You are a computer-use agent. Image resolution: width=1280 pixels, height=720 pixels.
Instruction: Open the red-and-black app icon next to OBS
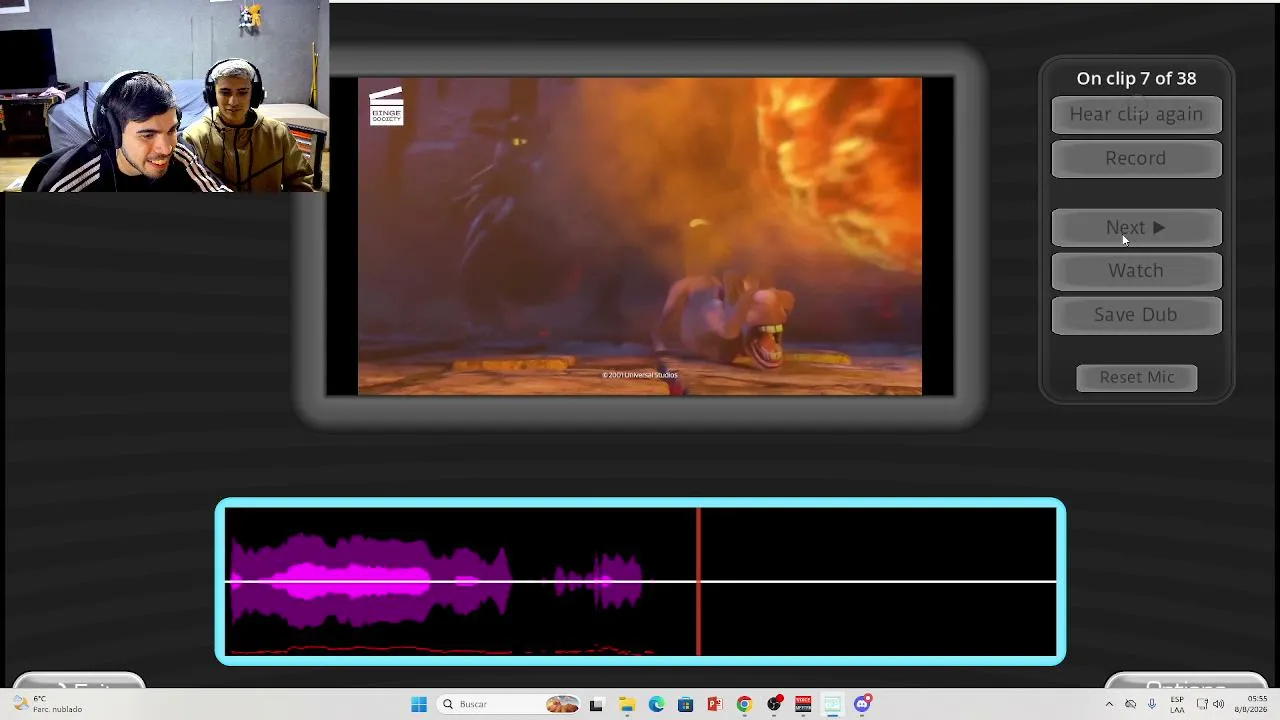(803, 704)
